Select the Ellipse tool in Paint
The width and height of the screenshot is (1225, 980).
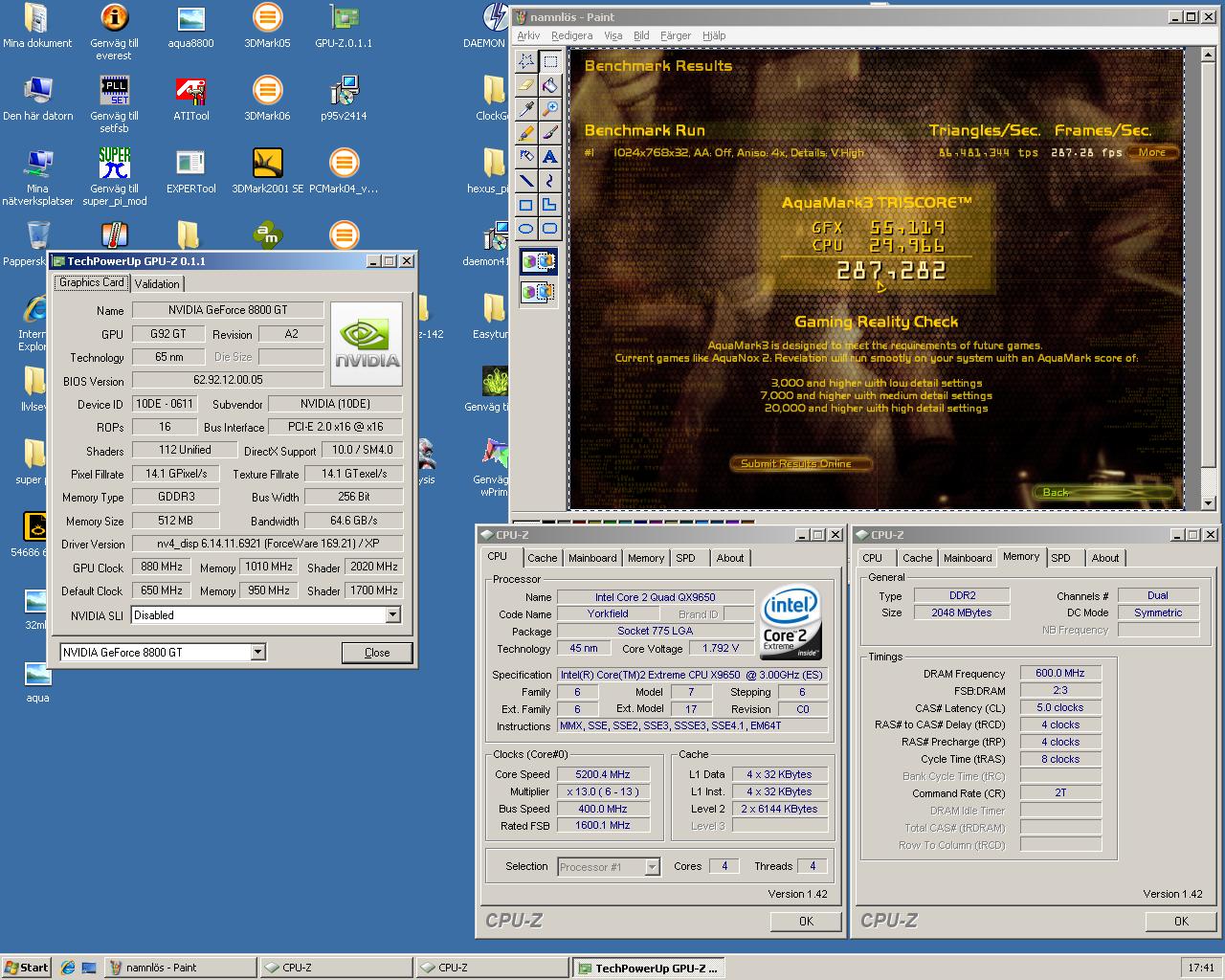526,229
